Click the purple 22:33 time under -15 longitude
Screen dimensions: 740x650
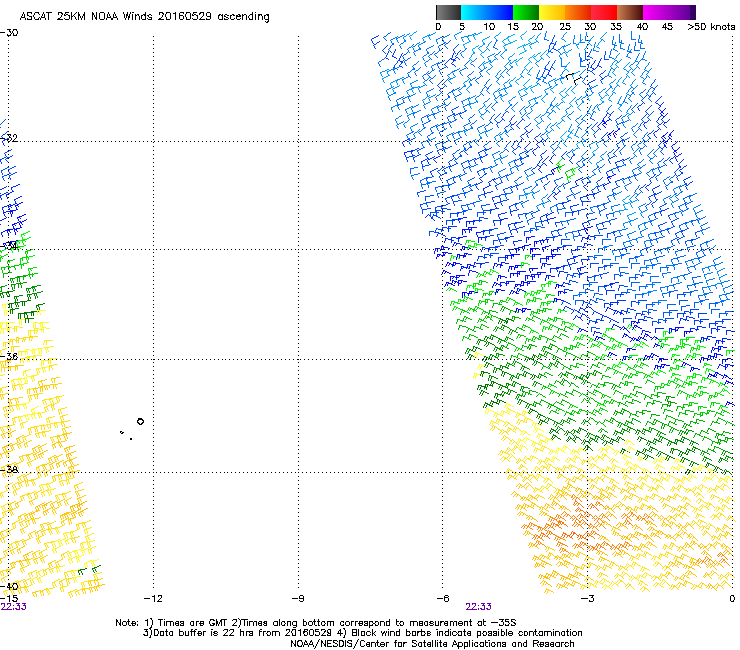[x=13, y=607]
